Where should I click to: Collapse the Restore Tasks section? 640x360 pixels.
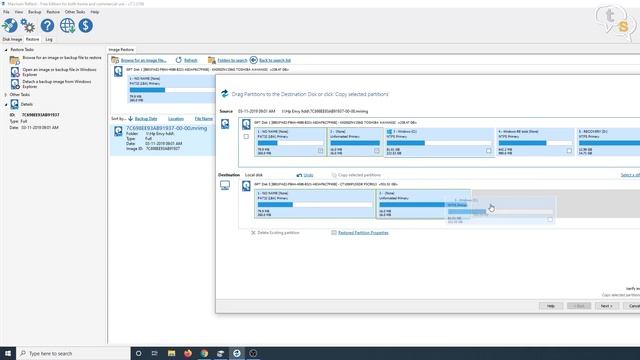point(6,50)
